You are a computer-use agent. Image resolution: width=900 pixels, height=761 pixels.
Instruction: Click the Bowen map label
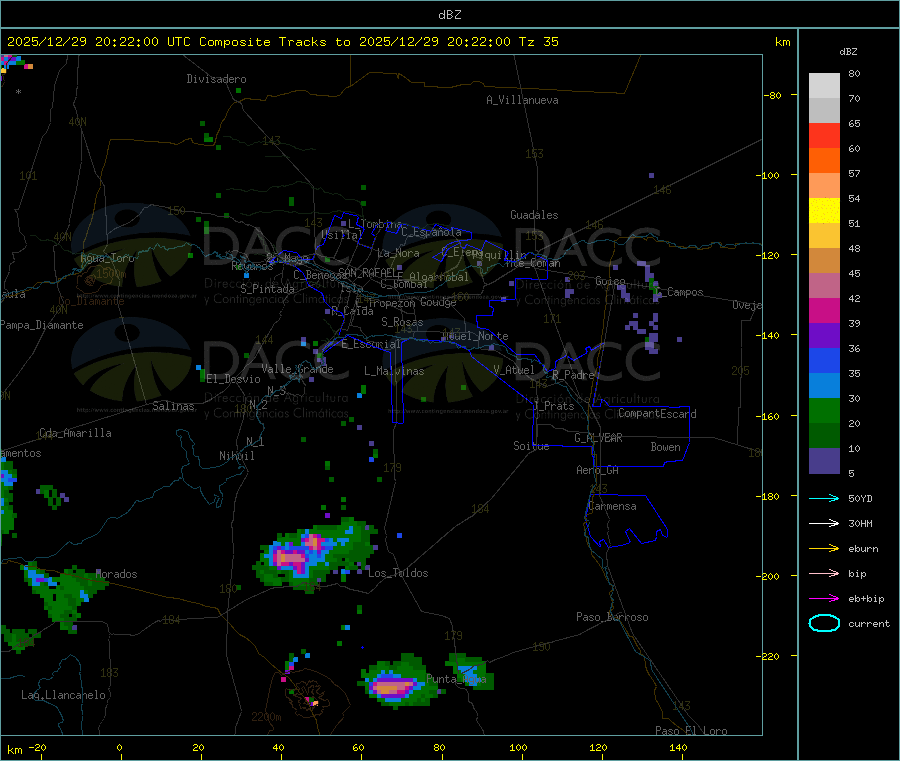(665, 447)
